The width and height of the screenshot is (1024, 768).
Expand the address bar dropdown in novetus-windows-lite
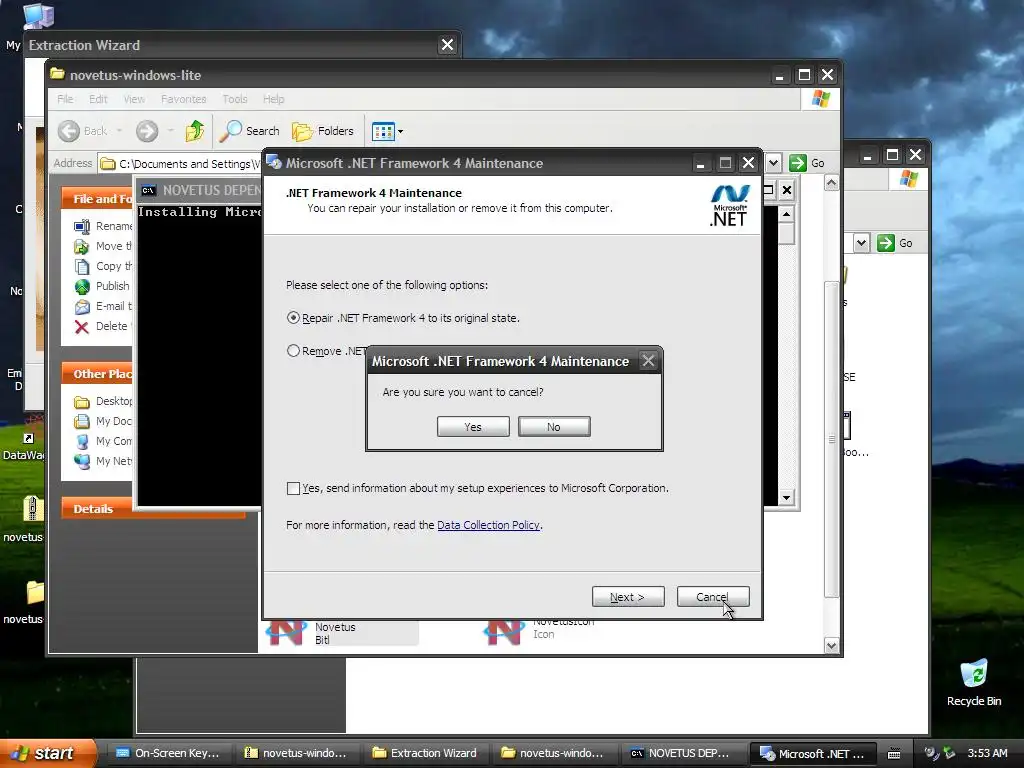(x=773, y=163)
